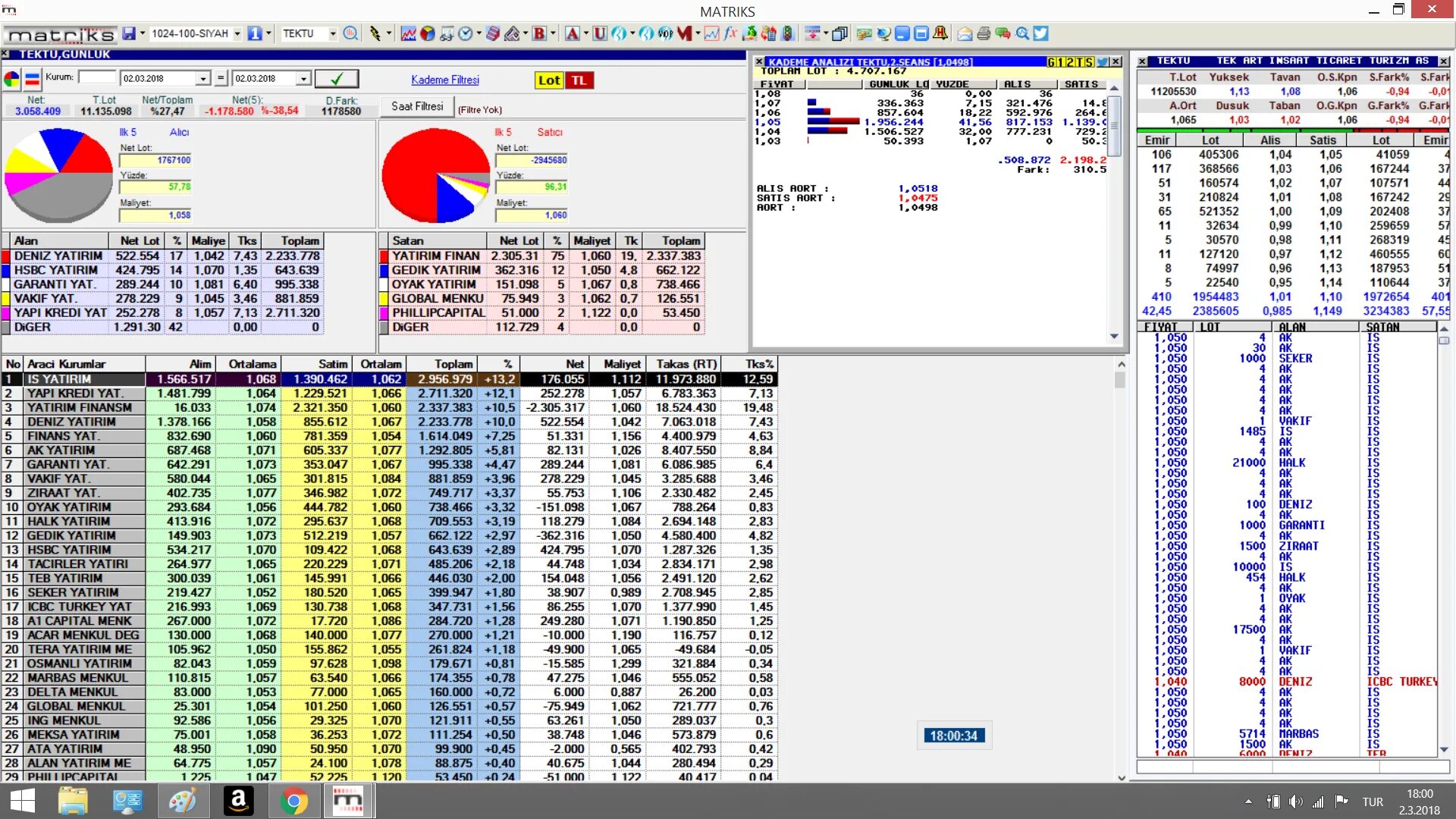
Task: Toggle the Lot display mode
Action: point(549,80)
